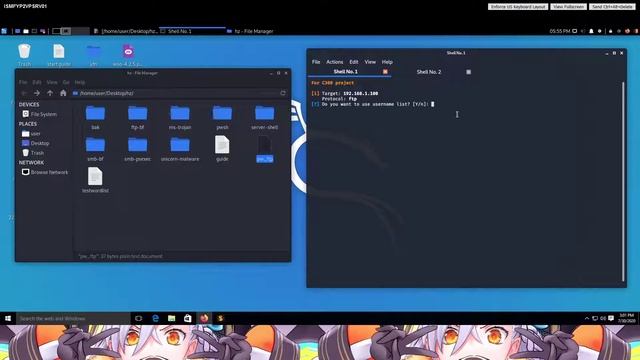Open terminal Edit menu
Viewport: 640px width, 360px height.
(353, 62)
